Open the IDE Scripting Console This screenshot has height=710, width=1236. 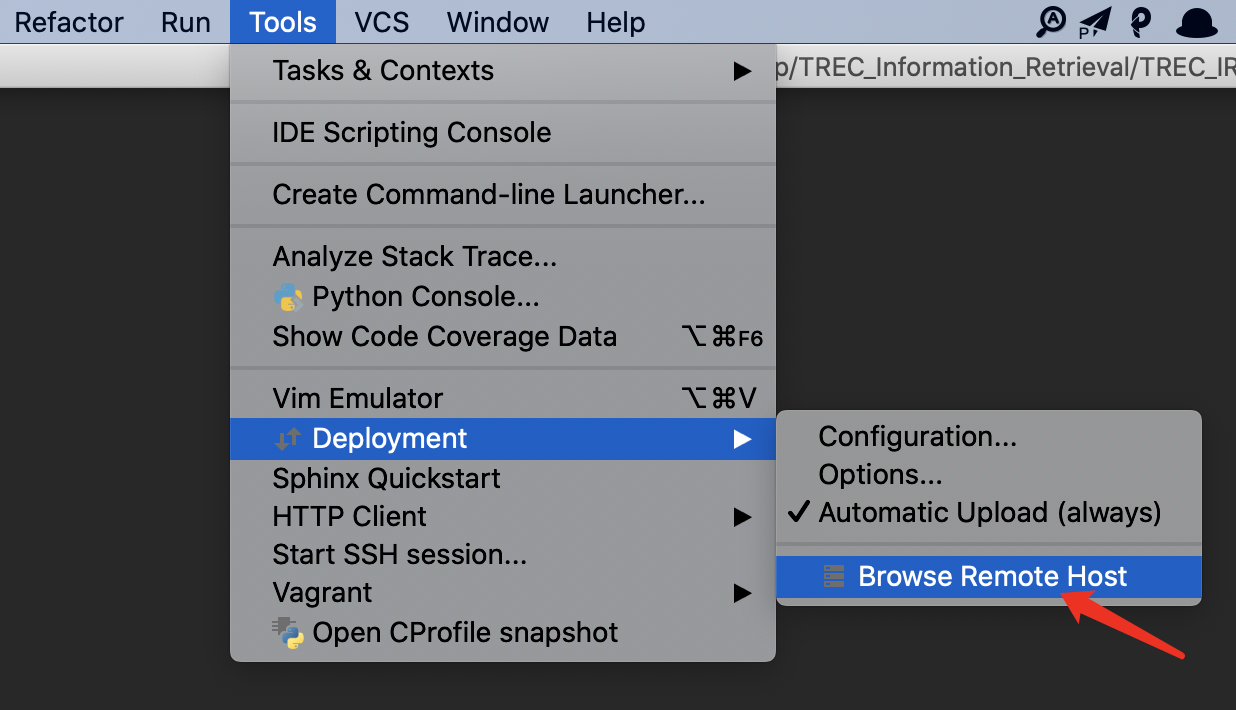tap(412, 132)
